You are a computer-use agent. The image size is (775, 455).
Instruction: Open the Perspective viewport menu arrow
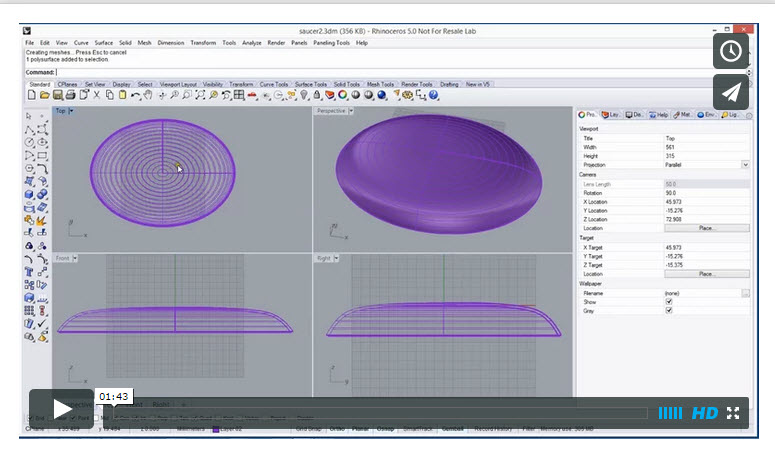point(351,111)
